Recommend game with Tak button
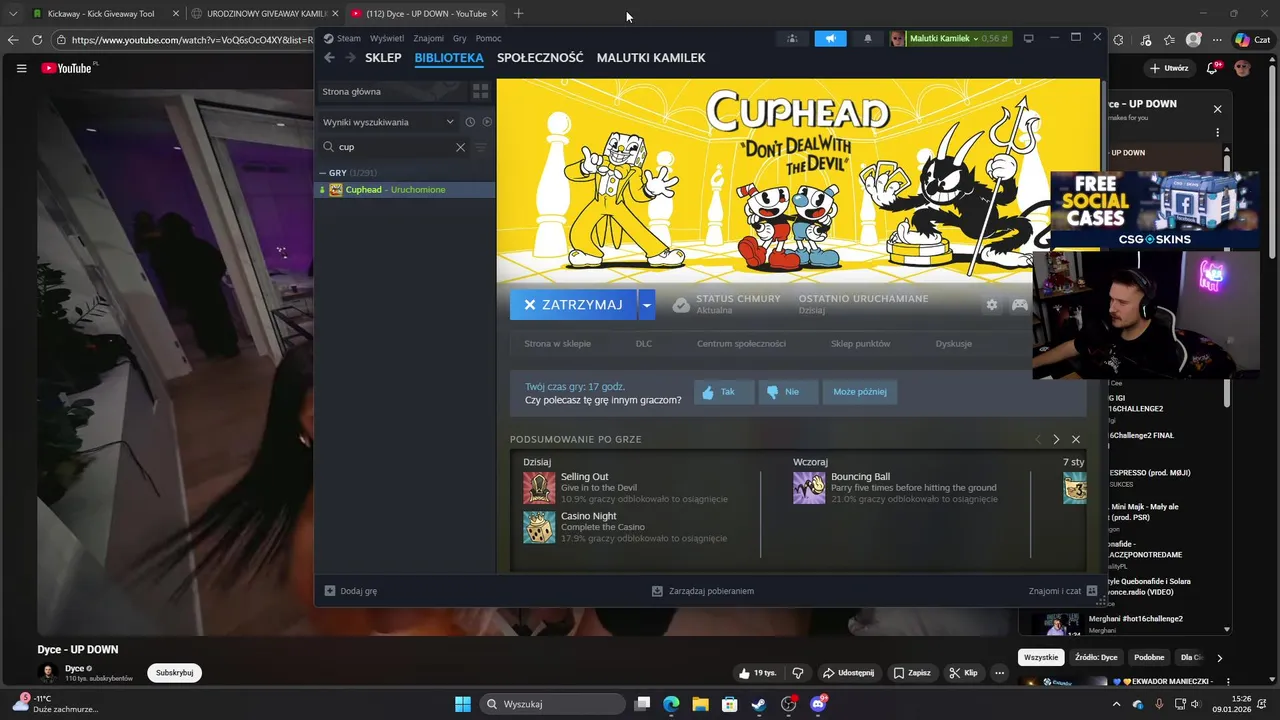The image size is (1280, 720). (x=724, y=392)
